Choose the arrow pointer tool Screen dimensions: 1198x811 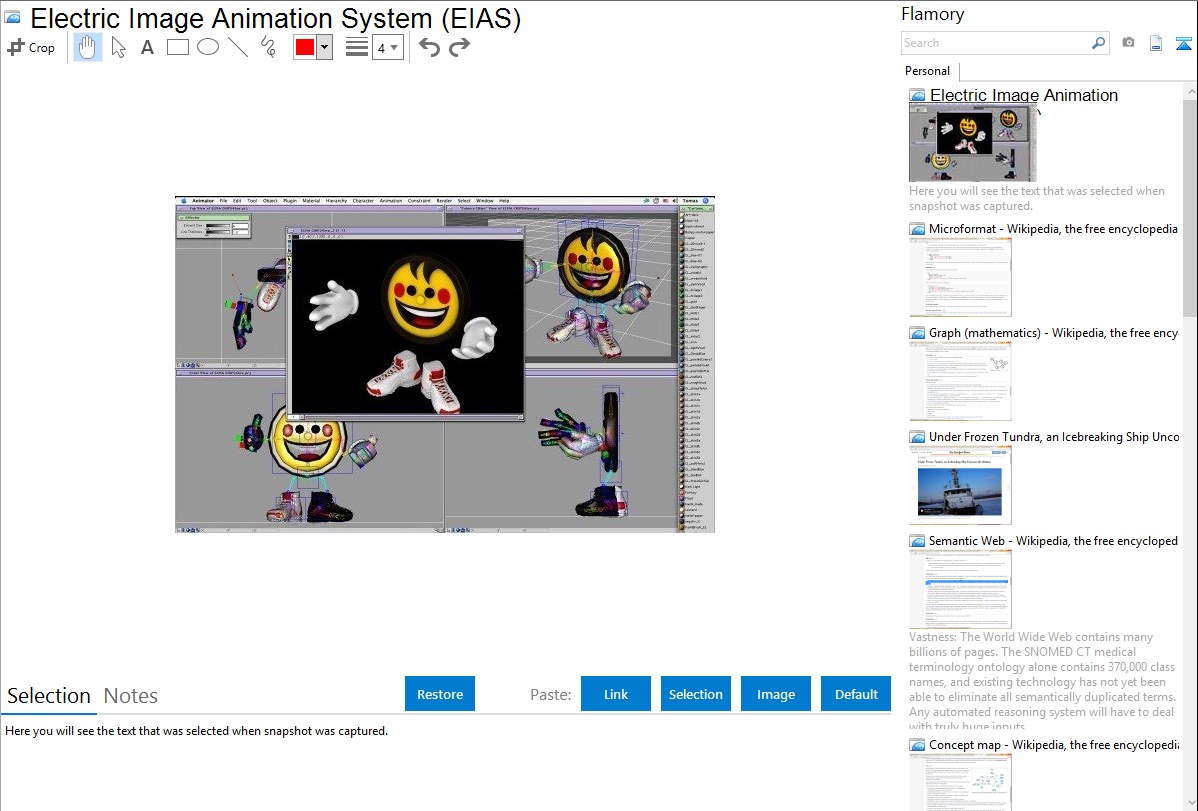point(118,47)
